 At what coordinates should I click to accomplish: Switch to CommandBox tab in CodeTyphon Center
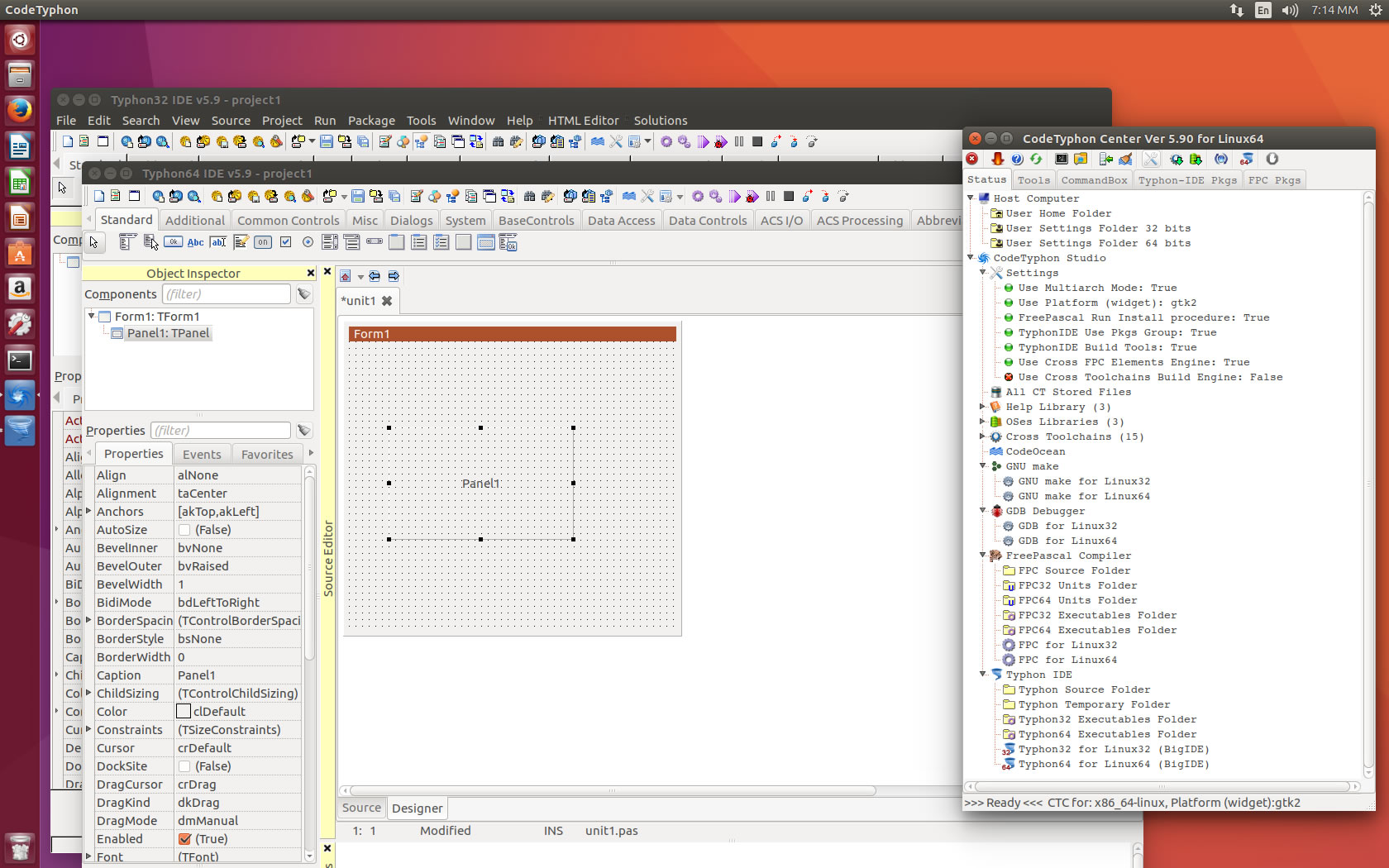[1094, 180]
